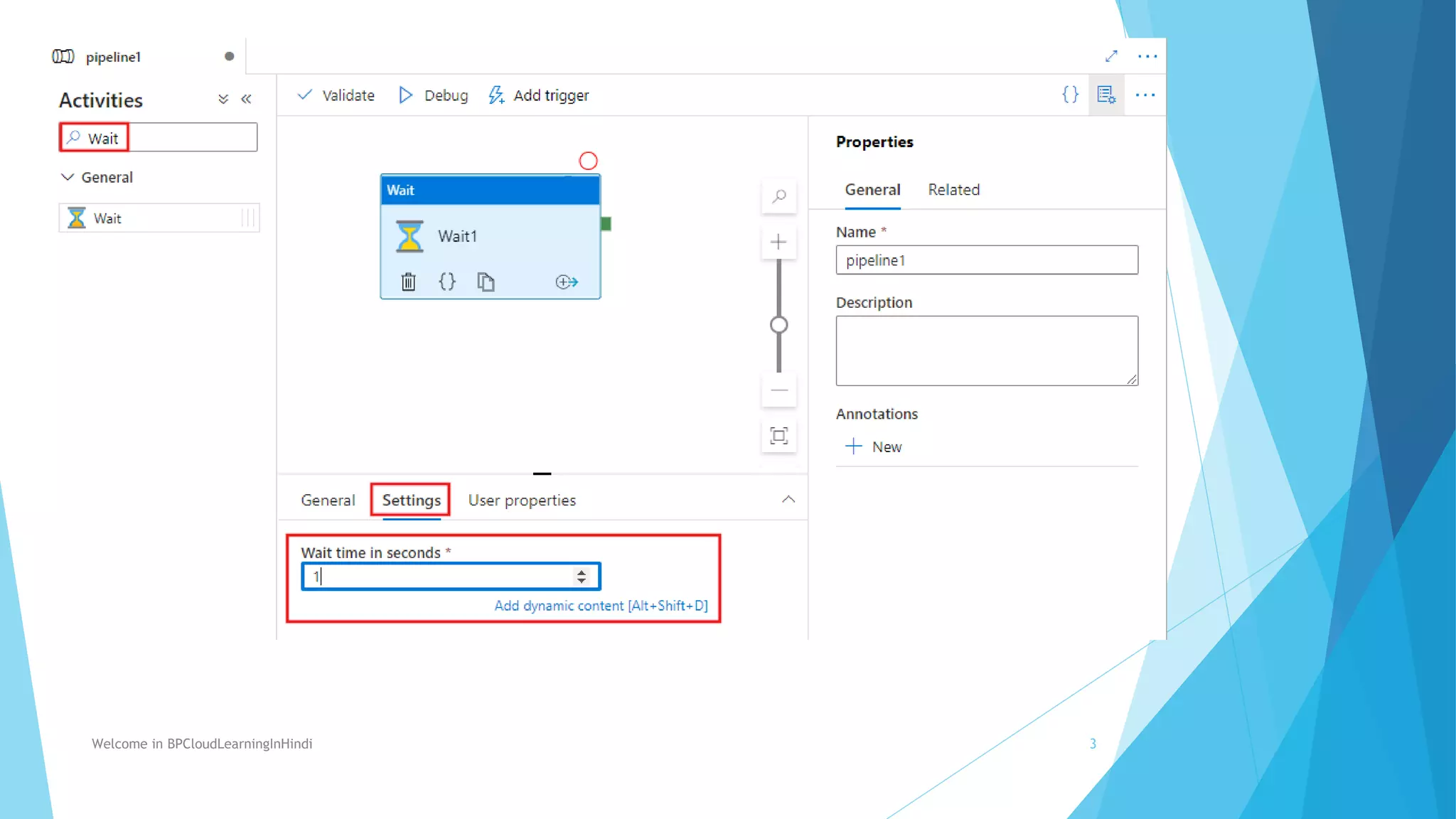
Task: Open the Related tab in Properties
Action: (953, 190)
